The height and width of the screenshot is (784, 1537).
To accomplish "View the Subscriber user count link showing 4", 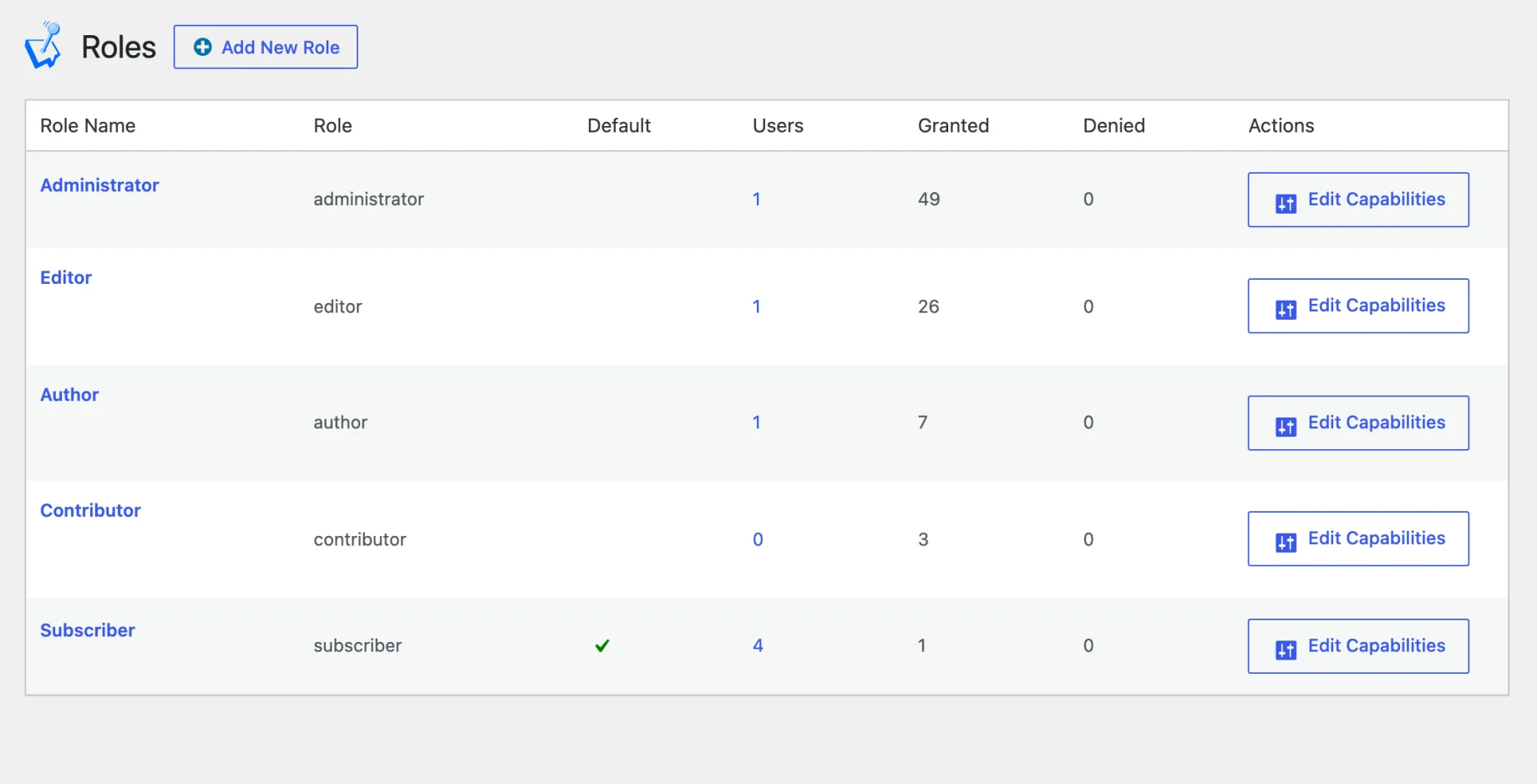I will (x=758, y=645).
